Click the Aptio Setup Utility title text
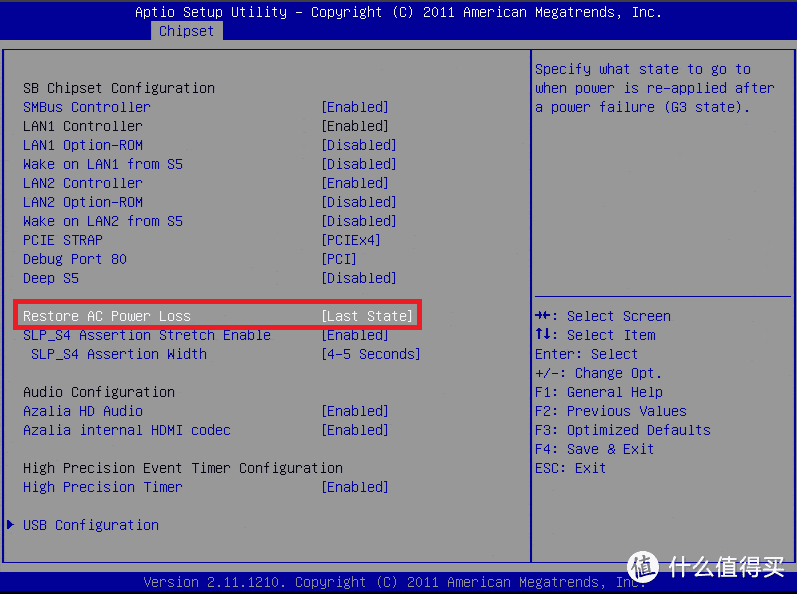The image size is (797, 594). (398, 12)
